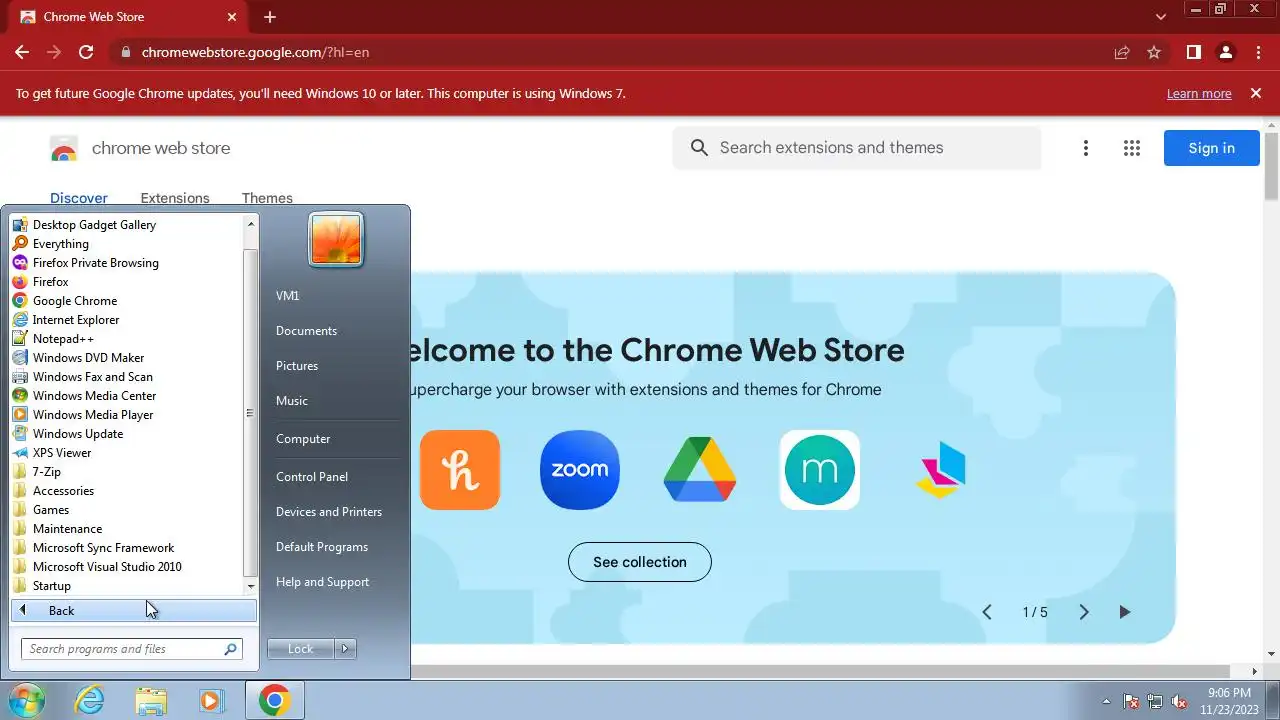Click Search extensions and themes field
Screen dimensions: 1280x720
pyautogui.click(x=857, y=148)
